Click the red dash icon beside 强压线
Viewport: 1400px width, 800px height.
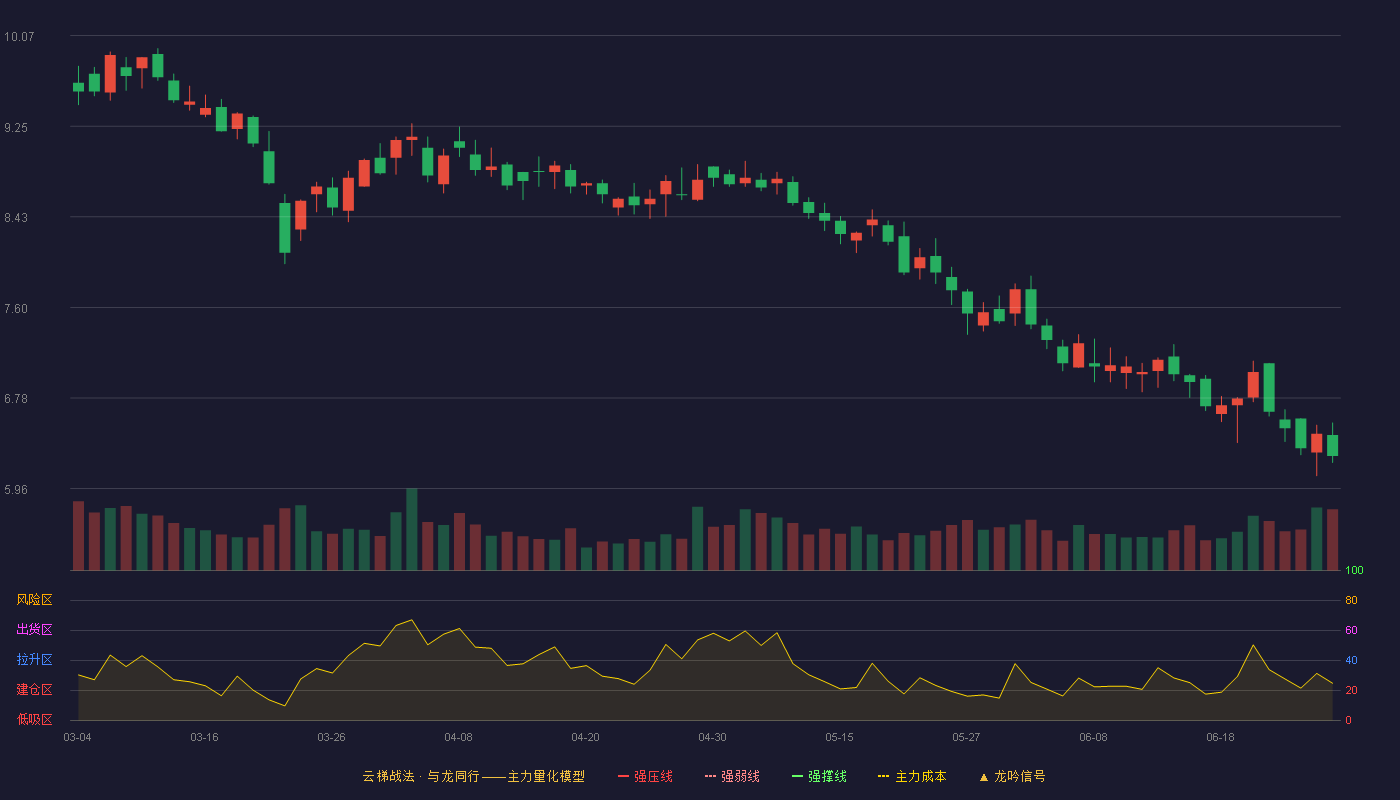[624, 776]
